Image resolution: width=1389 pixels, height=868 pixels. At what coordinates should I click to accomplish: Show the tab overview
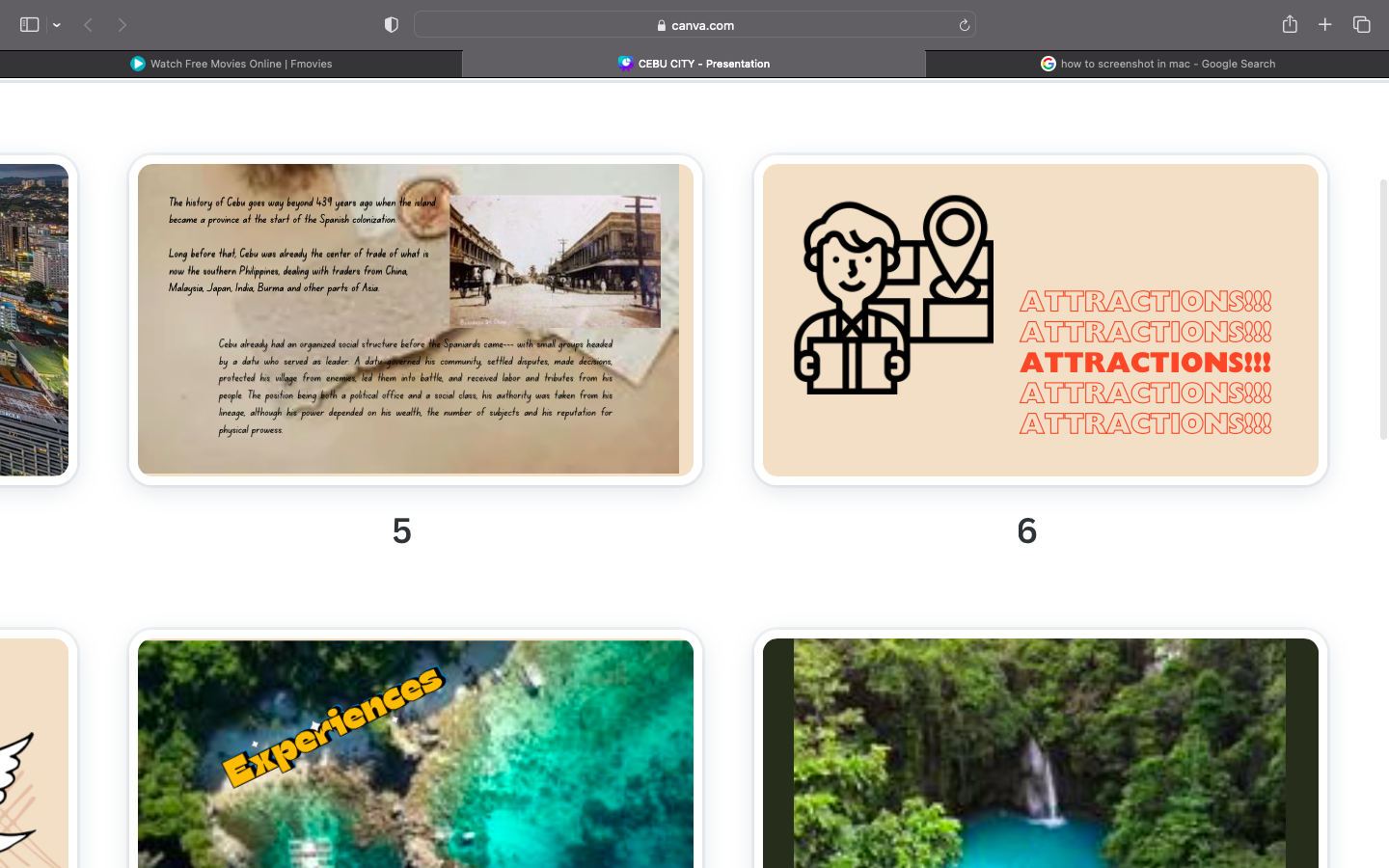(1362, 25)
